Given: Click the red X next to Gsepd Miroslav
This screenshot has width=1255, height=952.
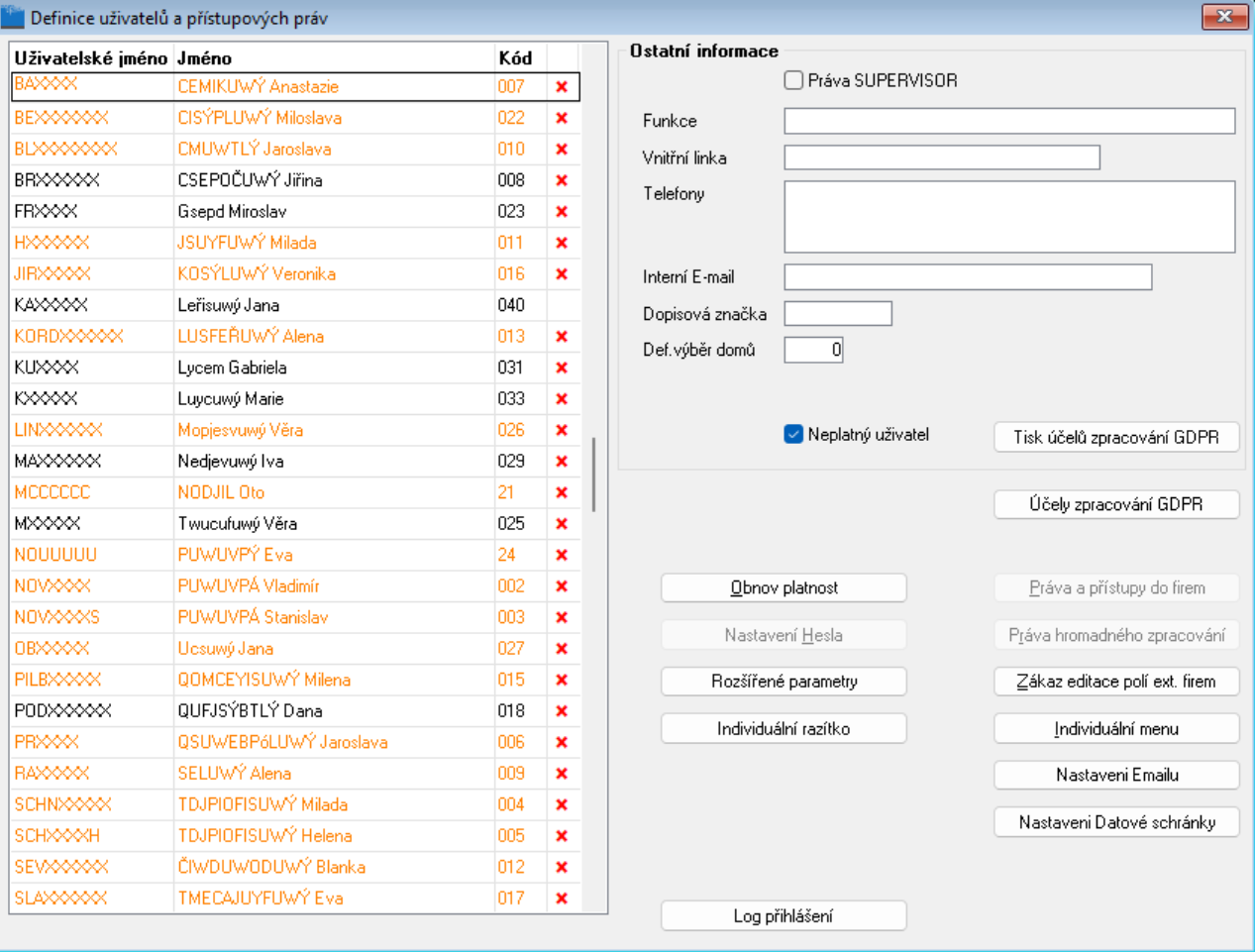Looking at the screenshot, I should coord(562,212).
